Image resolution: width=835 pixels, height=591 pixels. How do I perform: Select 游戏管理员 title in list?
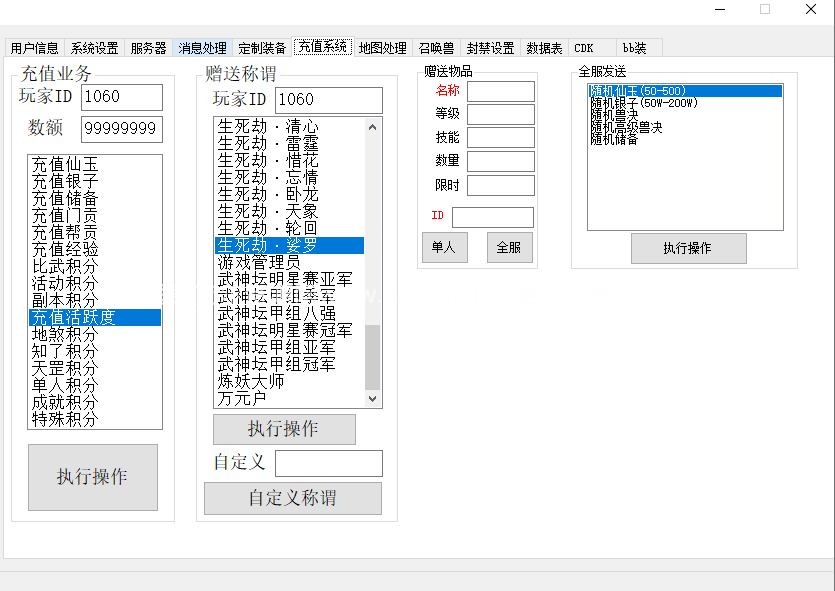tap(259, 262)
